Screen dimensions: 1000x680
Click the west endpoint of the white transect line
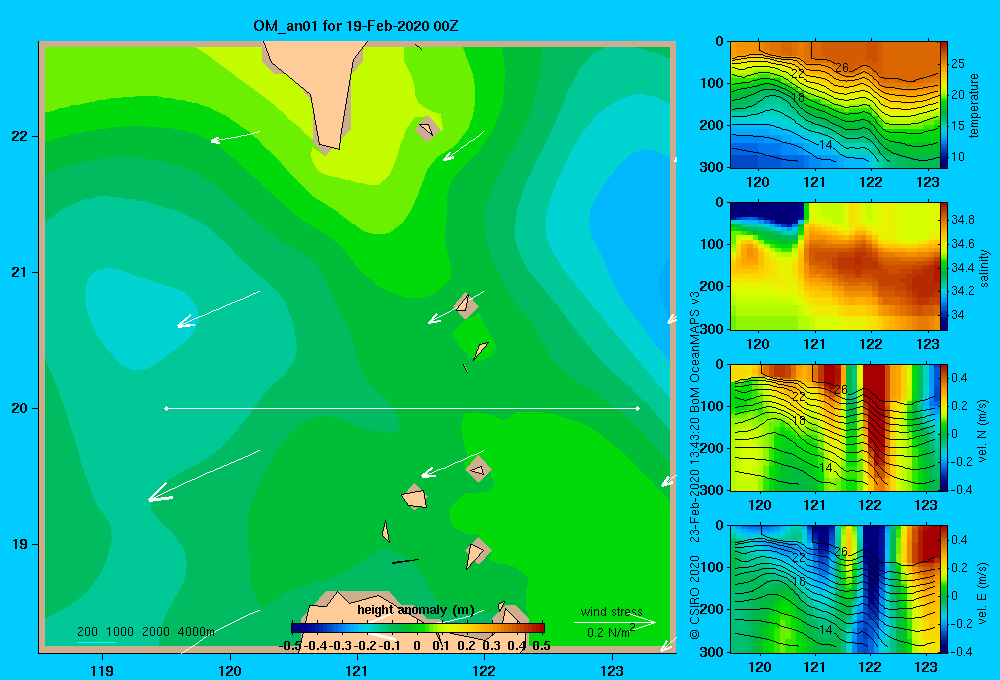pyautogui.click(x=166, y=408)
